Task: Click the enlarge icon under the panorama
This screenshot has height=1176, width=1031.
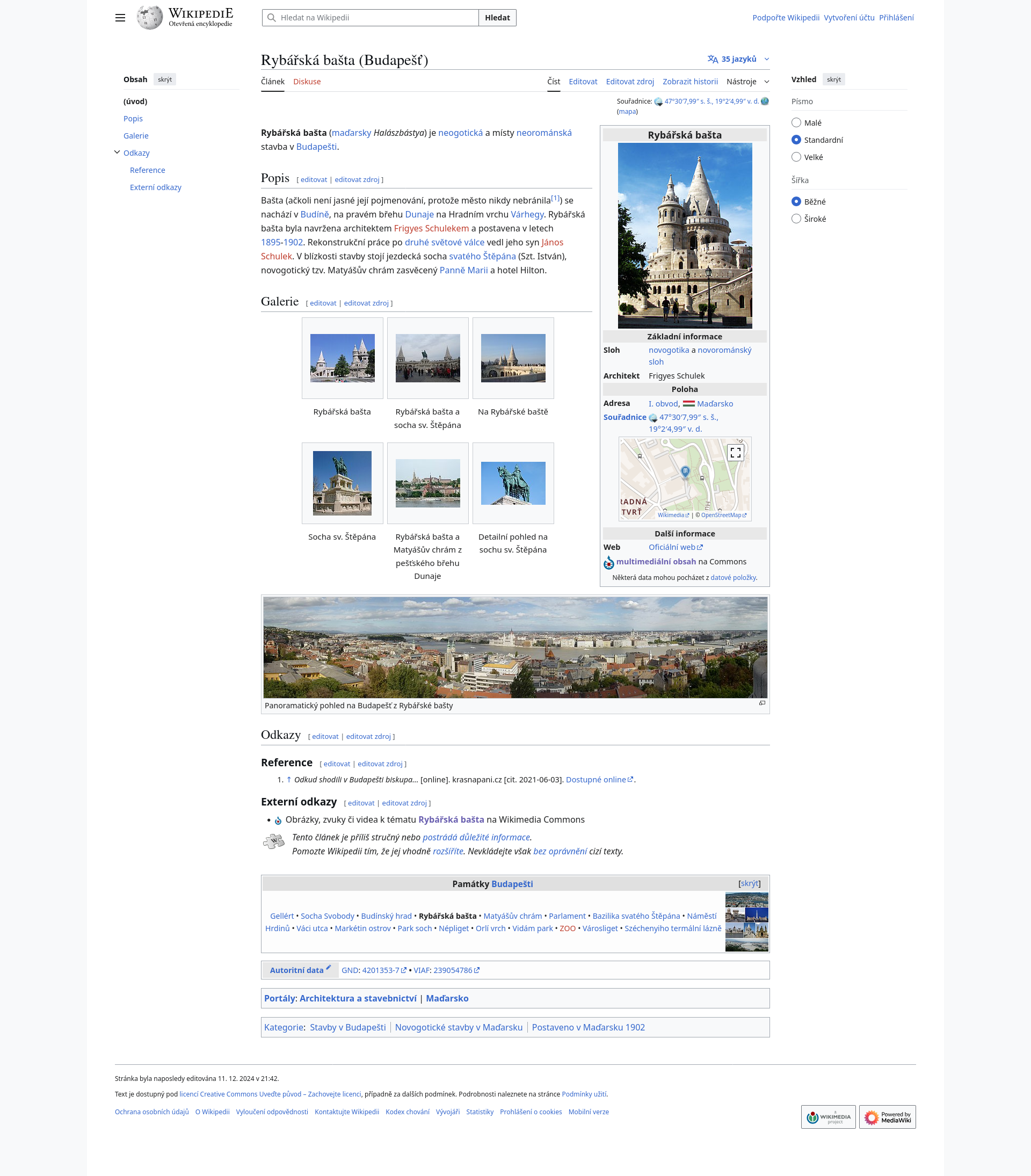Action: (x=762, y=703)
